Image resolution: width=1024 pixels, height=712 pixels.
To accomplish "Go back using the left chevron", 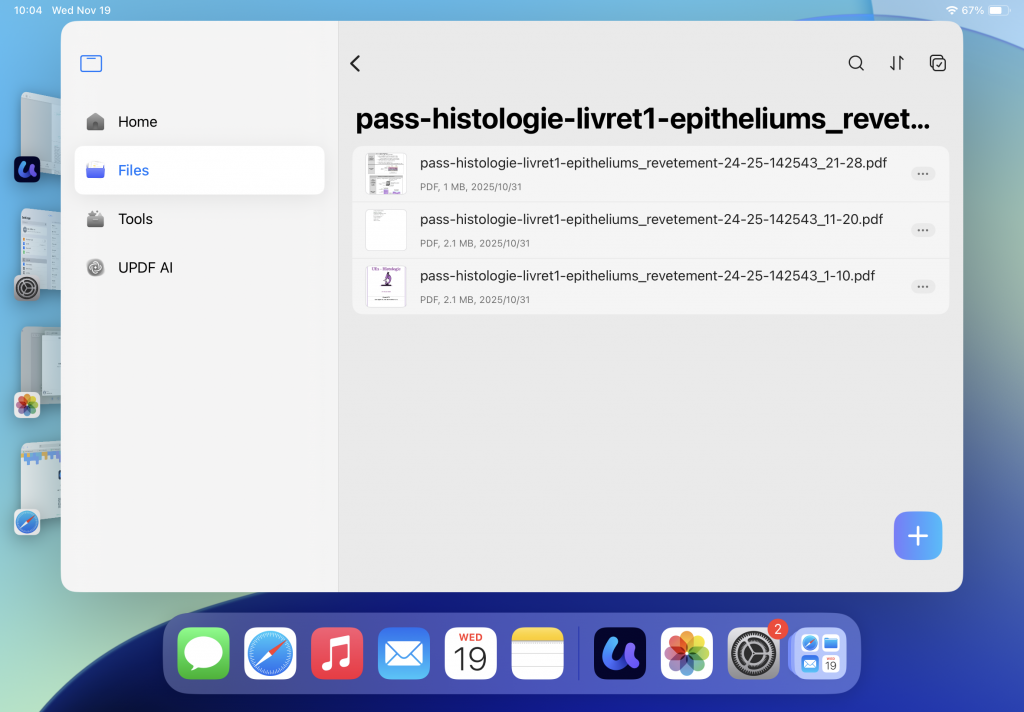I will coord(355,63).
